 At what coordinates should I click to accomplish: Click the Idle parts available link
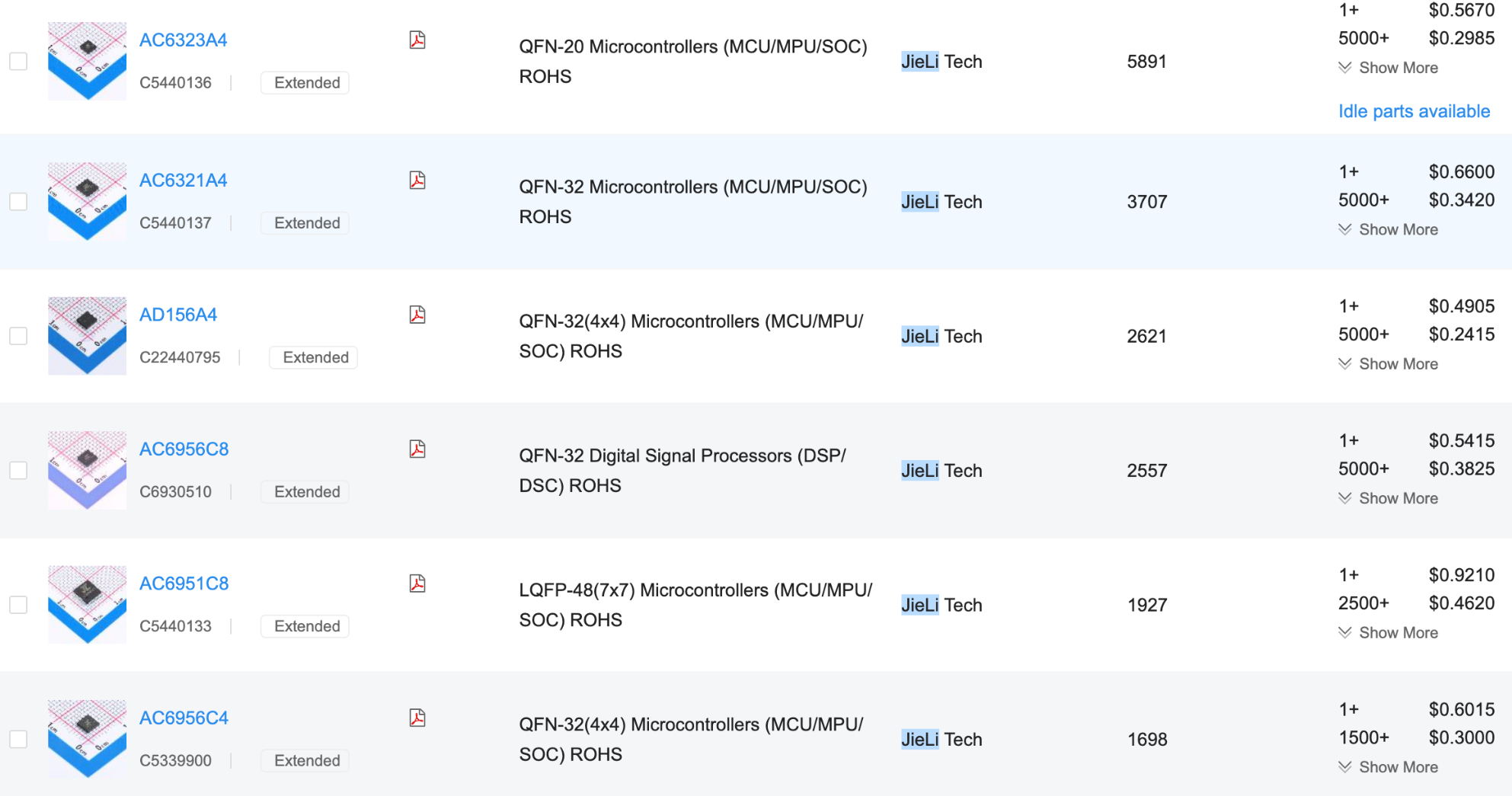[1414, 111]
